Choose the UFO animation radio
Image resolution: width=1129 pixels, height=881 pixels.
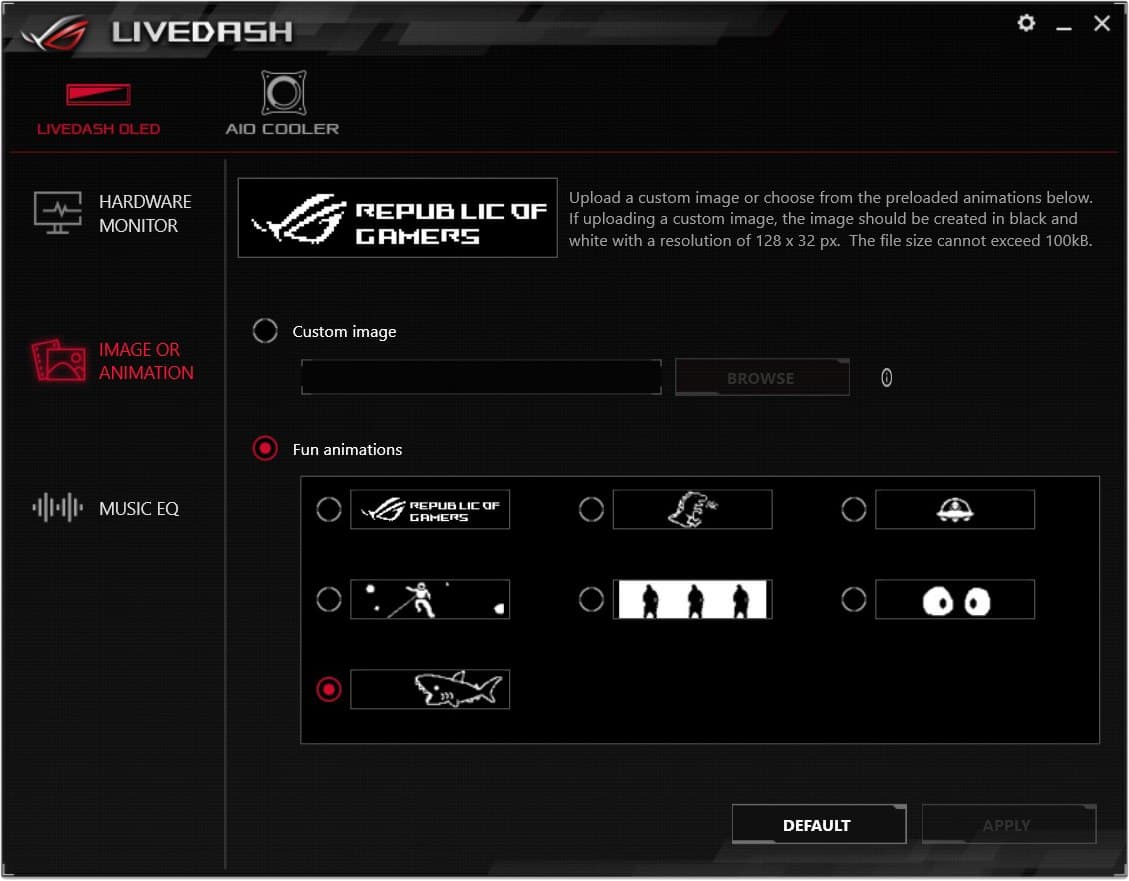coord(854,510)
